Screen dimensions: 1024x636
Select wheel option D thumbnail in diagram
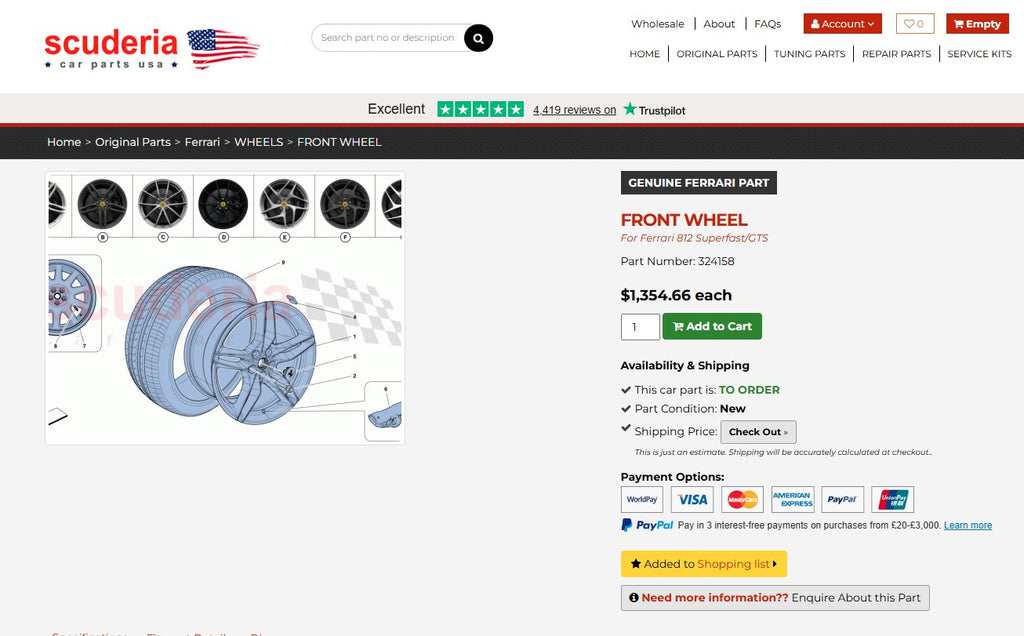tap(223, 208)
